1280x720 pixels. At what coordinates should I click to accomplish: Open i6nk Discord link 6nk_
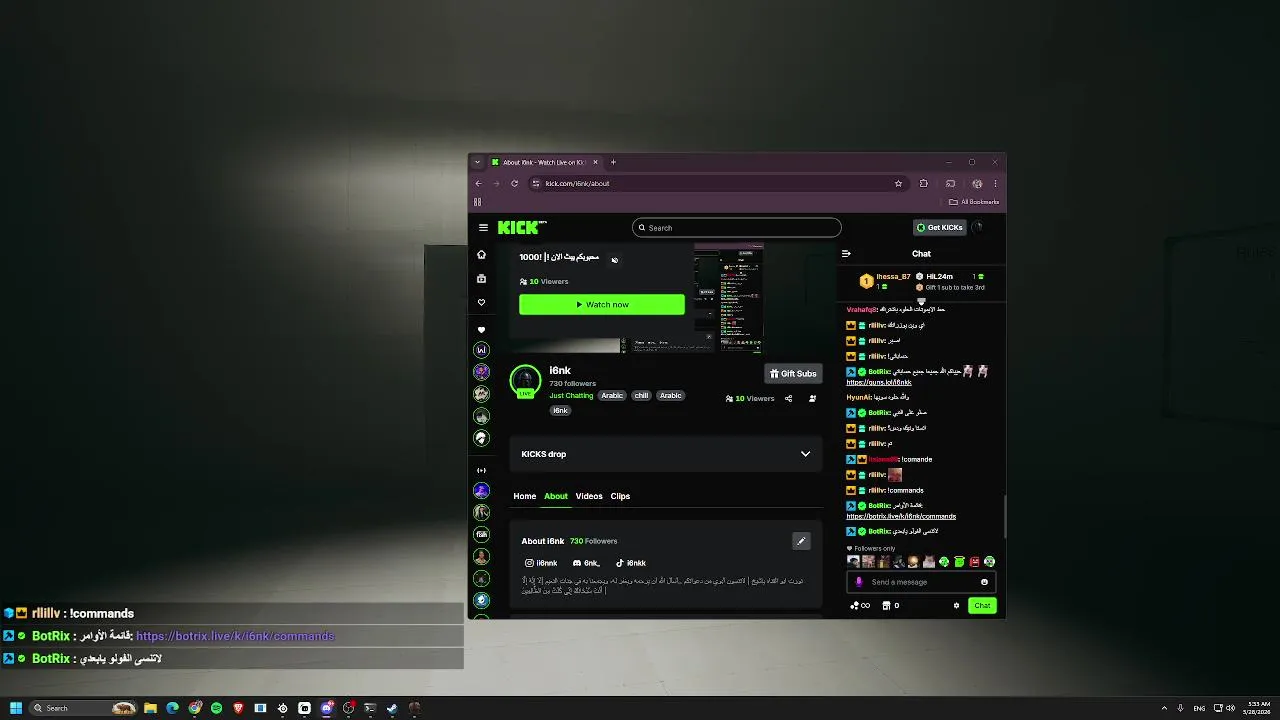click(586, 563)
